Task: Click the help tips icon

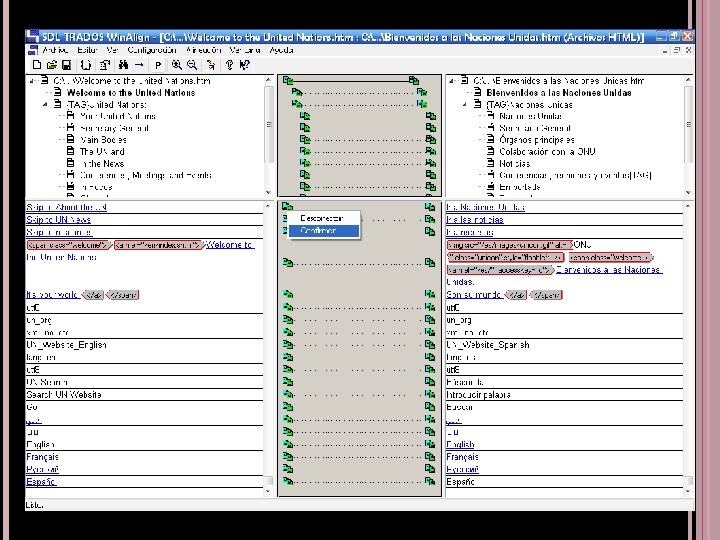Action: coord(229,65)
